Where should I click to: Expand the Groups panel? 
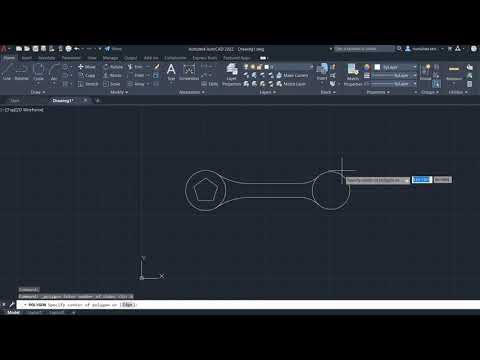(x=430, y=92)
